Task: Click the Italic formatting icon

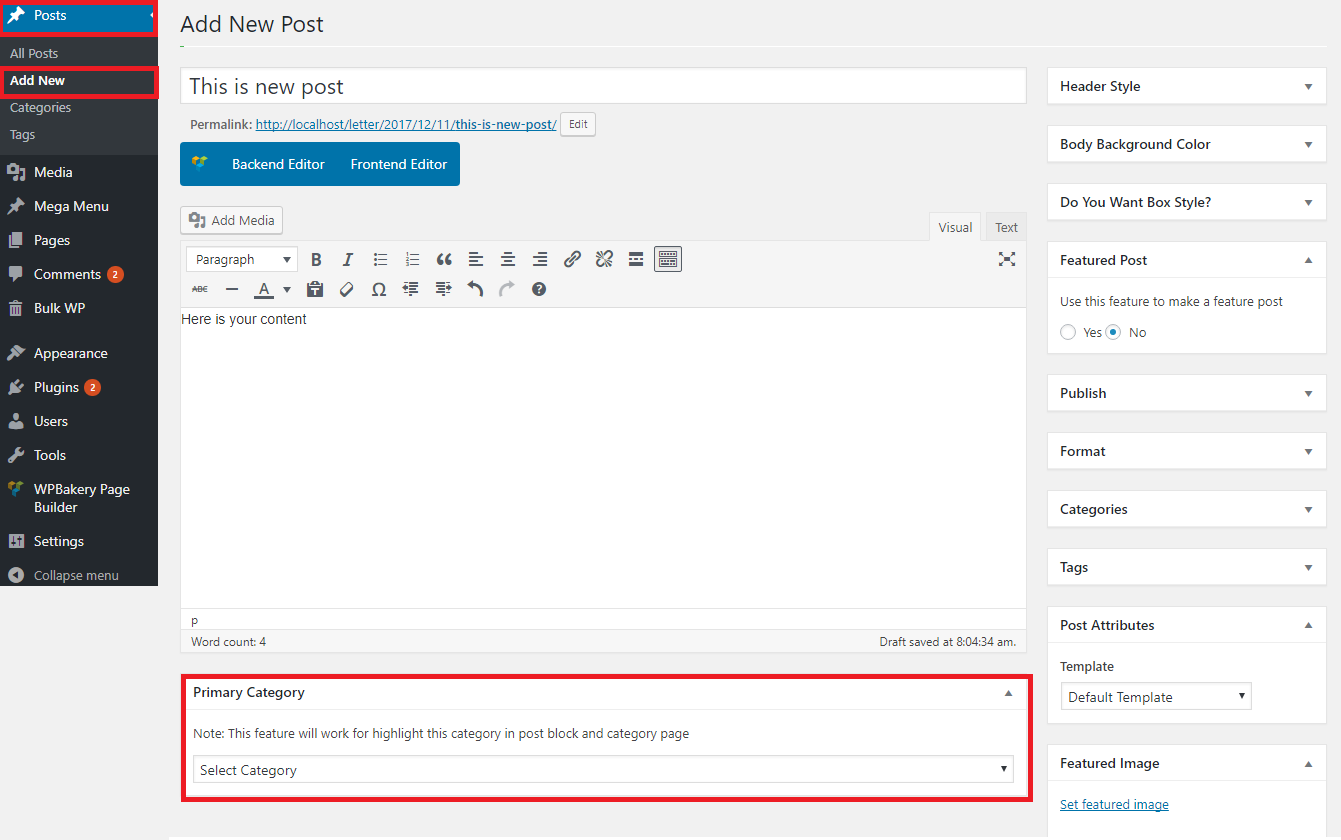Action: [x=348, y=260]
